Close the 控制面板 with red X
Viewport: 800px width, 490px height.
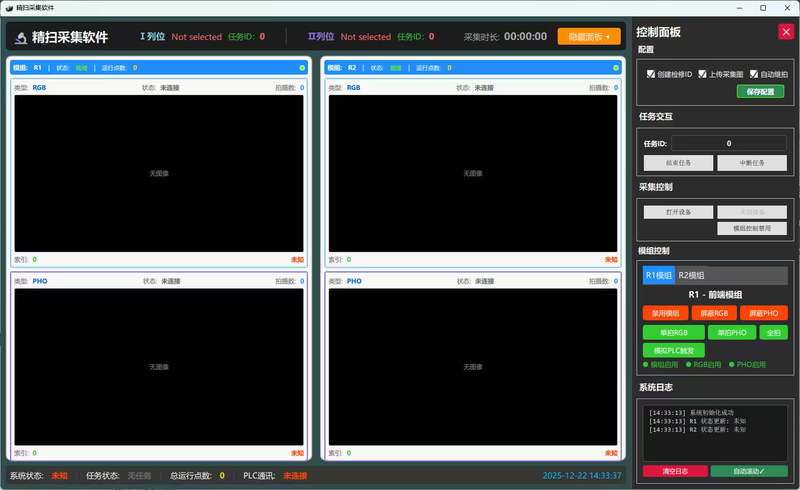785,31
